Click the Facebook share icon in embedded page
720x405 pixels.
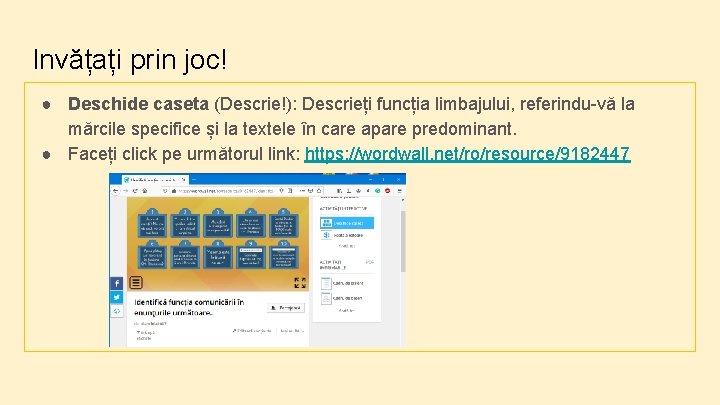pos(117,283)
